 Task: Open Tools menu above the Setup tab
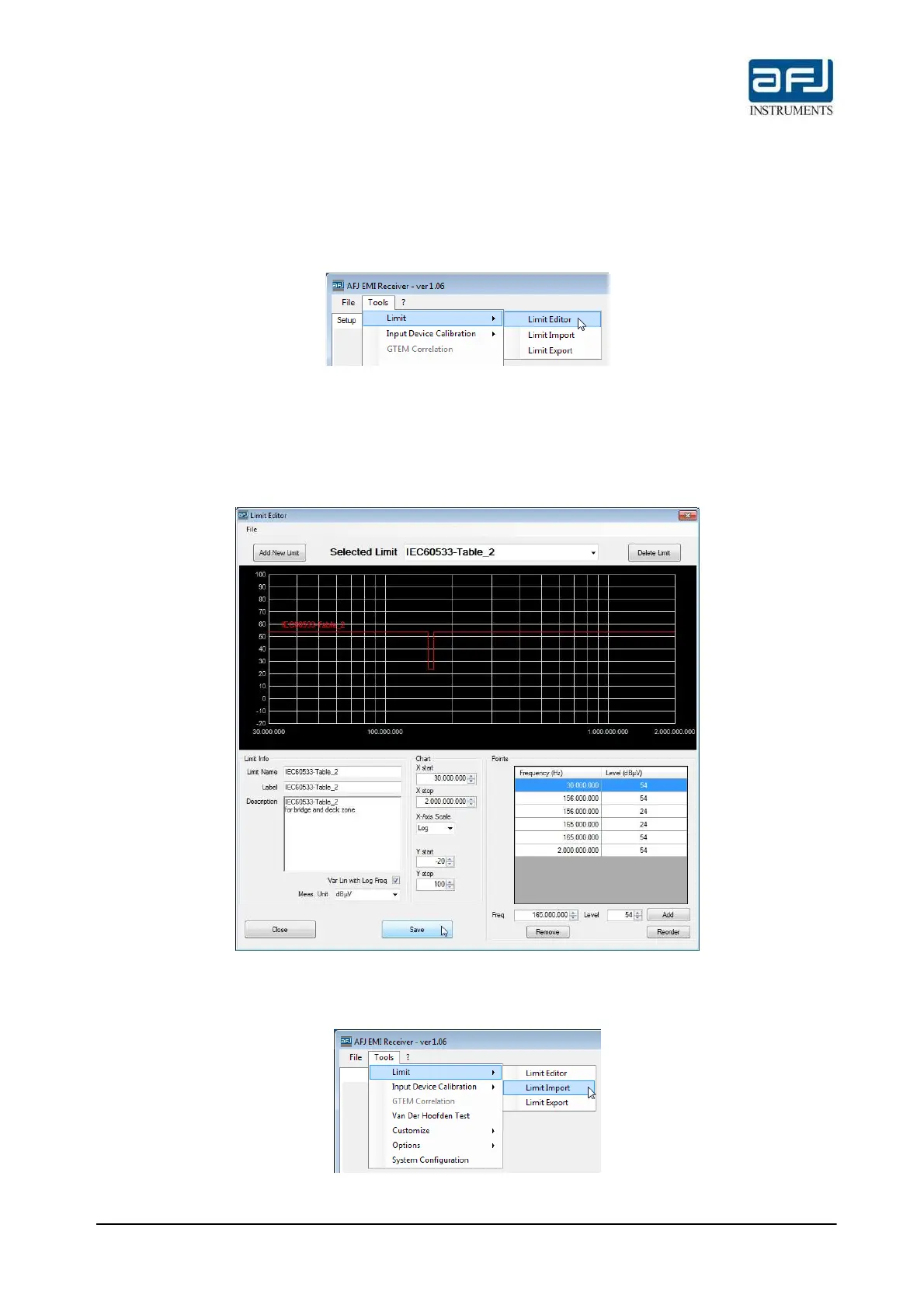coord(378,302)
